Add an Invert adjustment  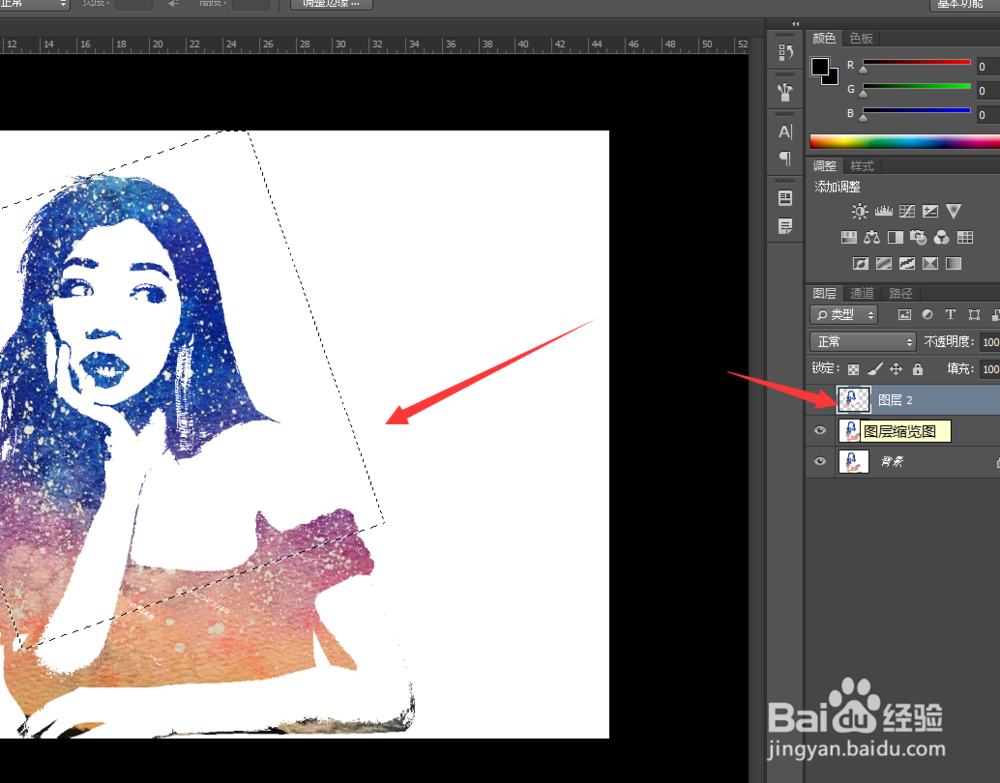(860, 263)
